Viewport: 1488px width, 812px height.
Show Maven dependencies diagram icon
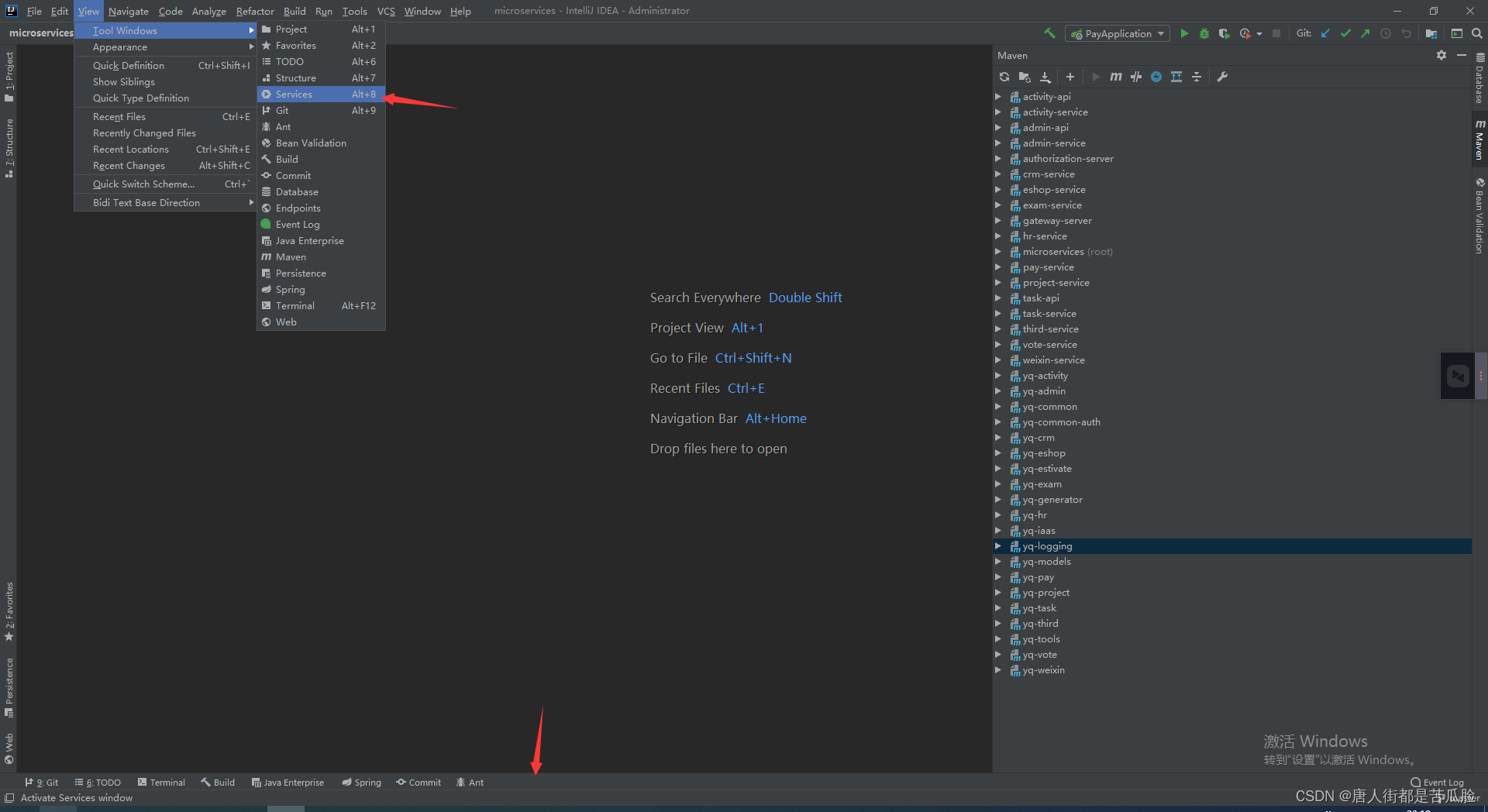coord(1176,77)
